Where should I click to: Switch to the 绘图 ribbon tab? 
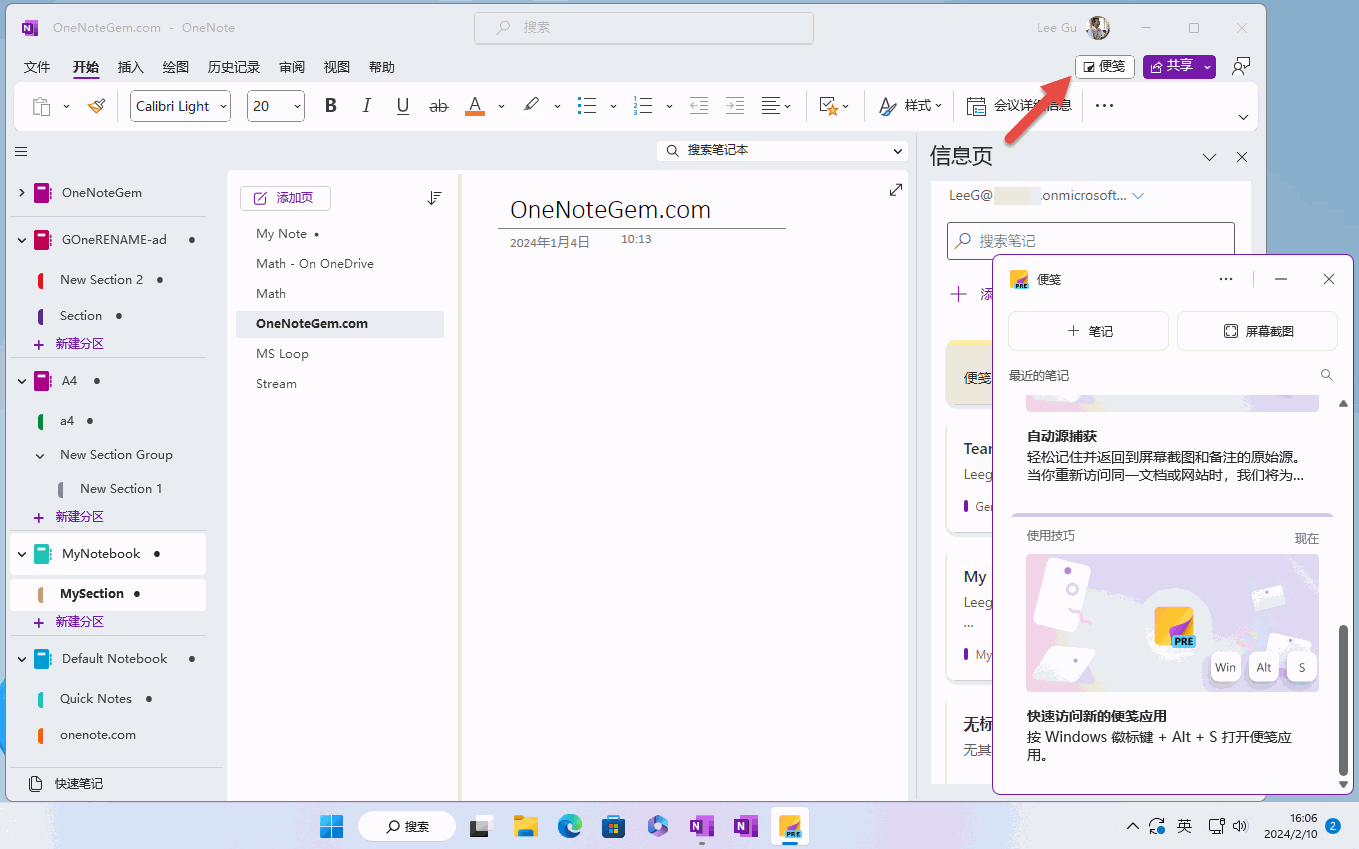pyautogui.click(x=176, y=67)
